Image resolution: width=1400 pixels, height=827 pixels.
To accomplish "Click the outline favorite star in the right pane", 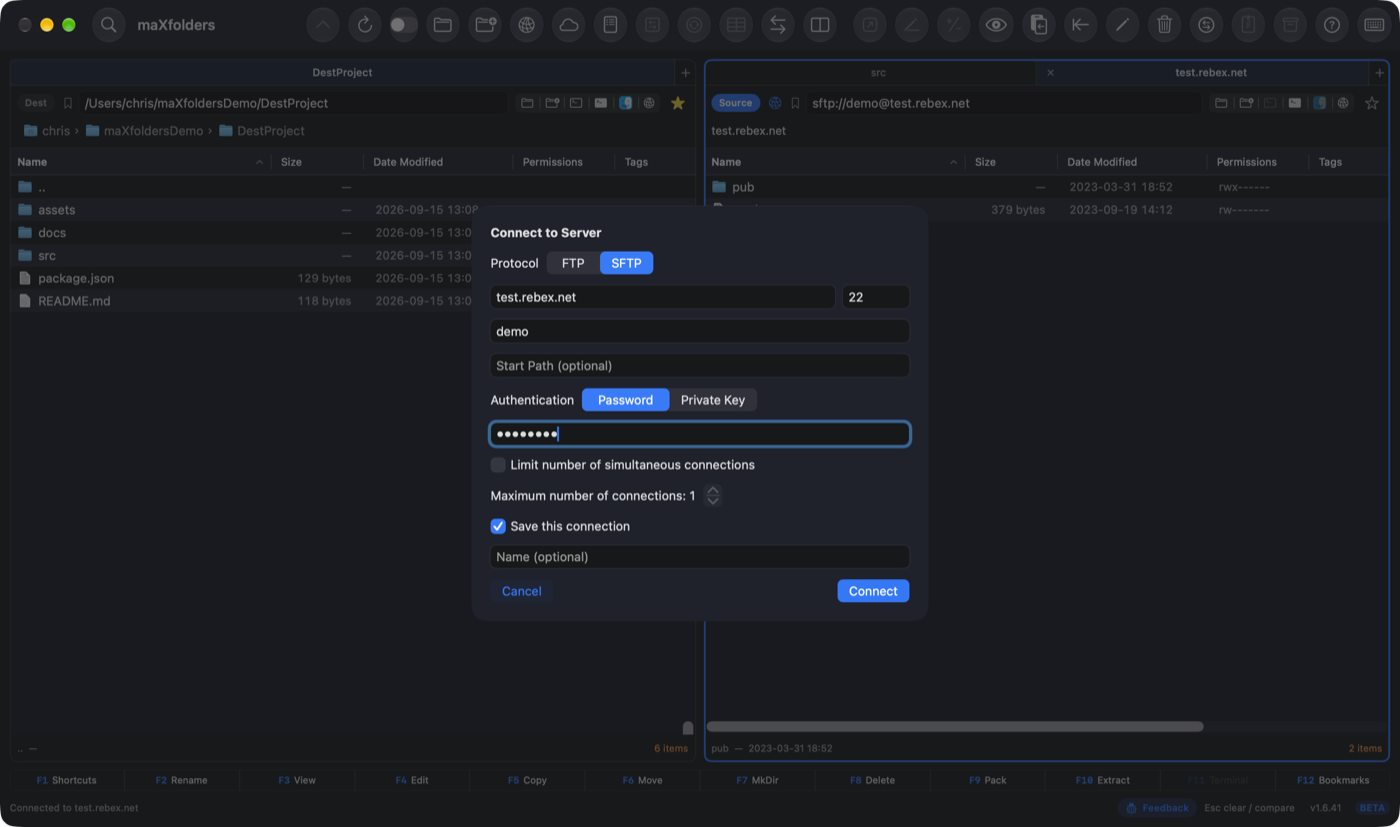I will [x=1372, y=103].
